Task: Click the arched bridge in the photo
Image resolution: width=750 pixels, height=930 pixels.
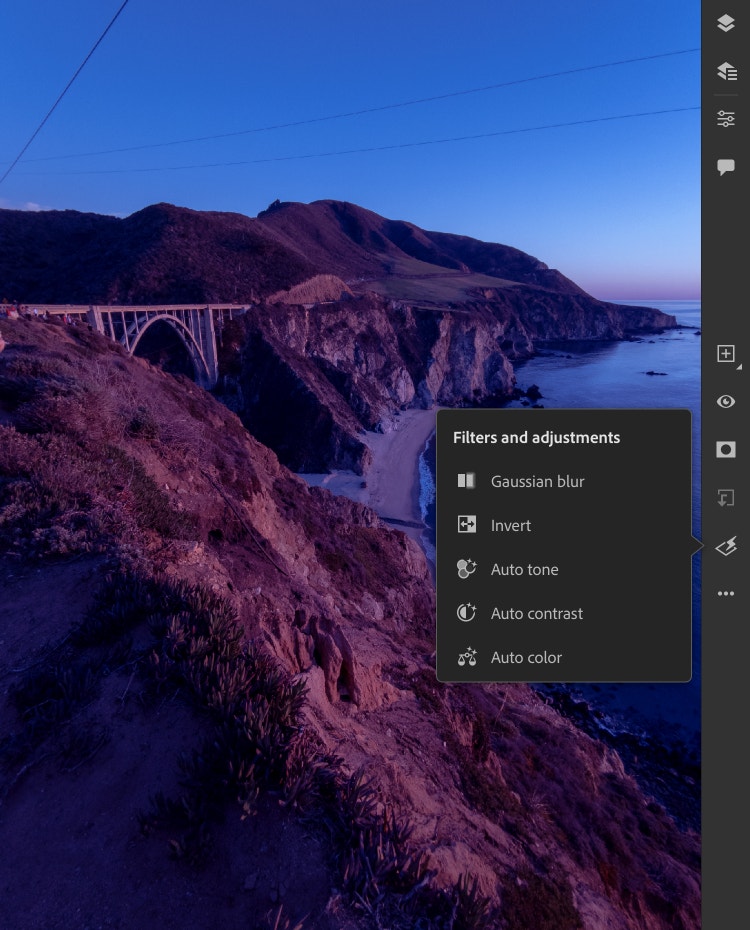Action: [170, 335]
